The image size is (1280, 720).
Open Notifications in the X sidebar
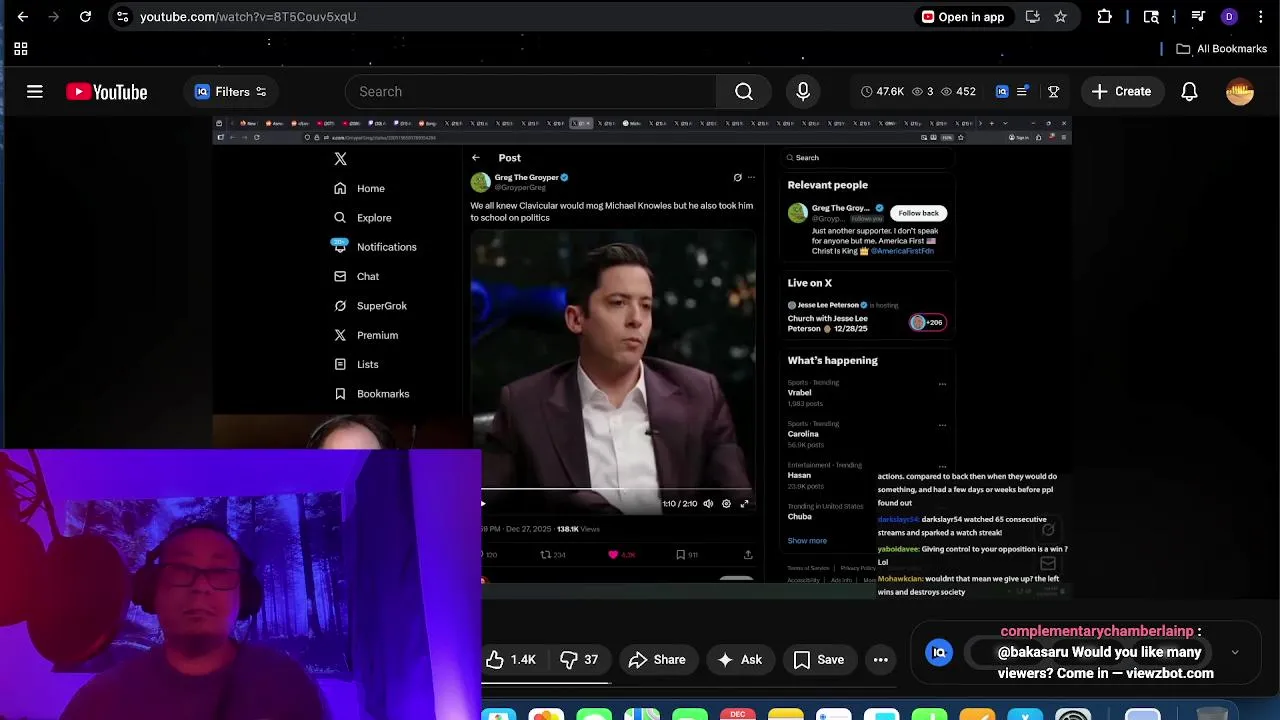374,247
